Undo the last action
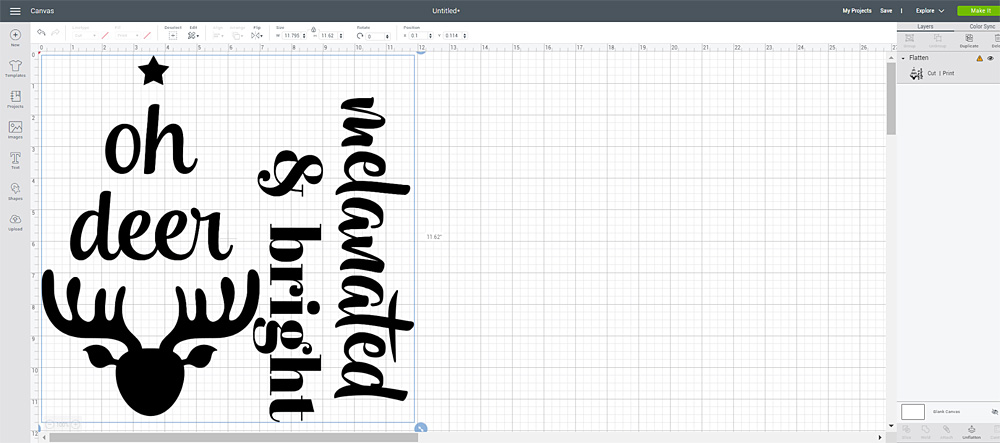Viewport: 1000px width, 443px height. click(x=41, y=33)
